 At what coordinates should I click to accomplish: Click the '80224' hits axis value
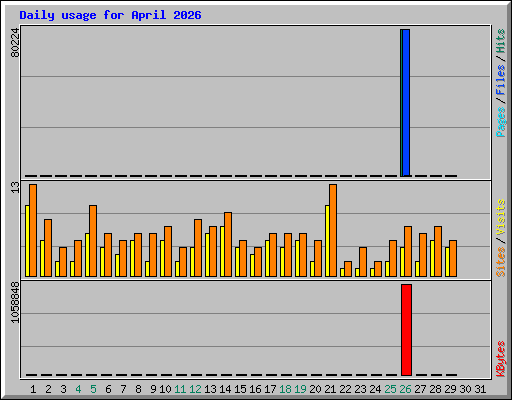15,43
